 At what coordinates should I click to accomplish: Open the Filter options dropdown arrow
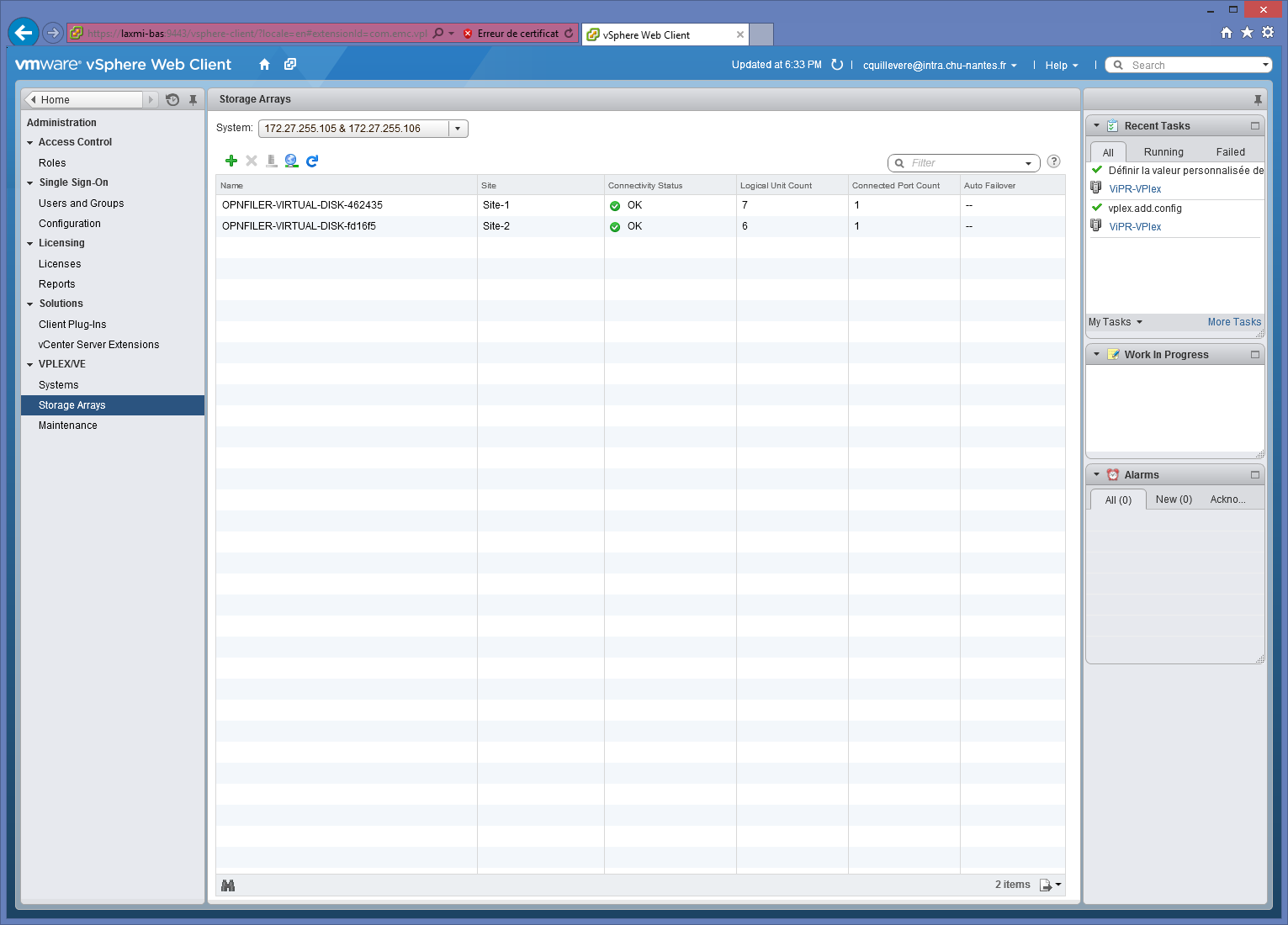[x=1028, y=163]
